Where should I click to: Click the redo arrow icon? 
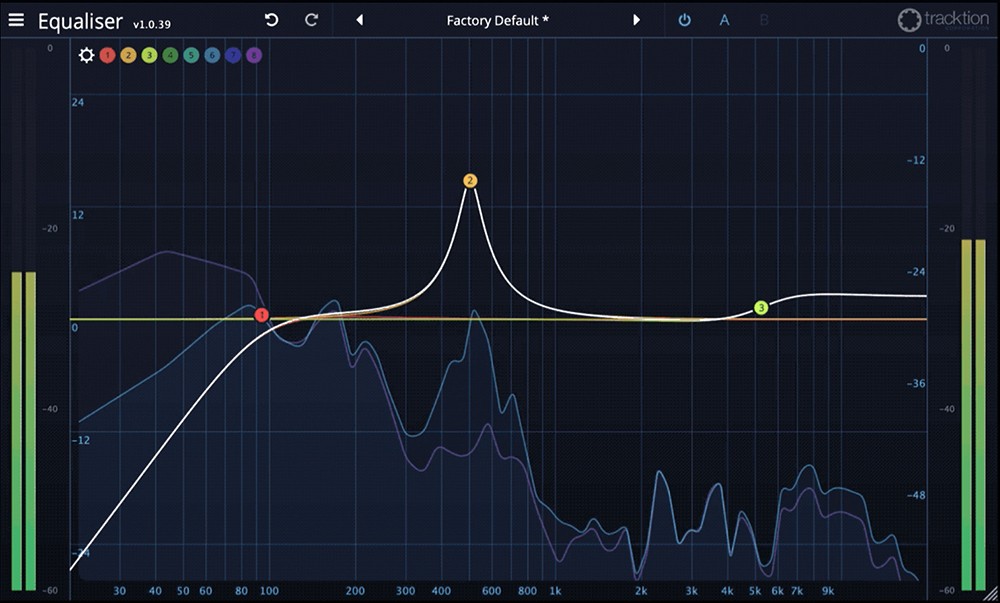tap(311, 20)
